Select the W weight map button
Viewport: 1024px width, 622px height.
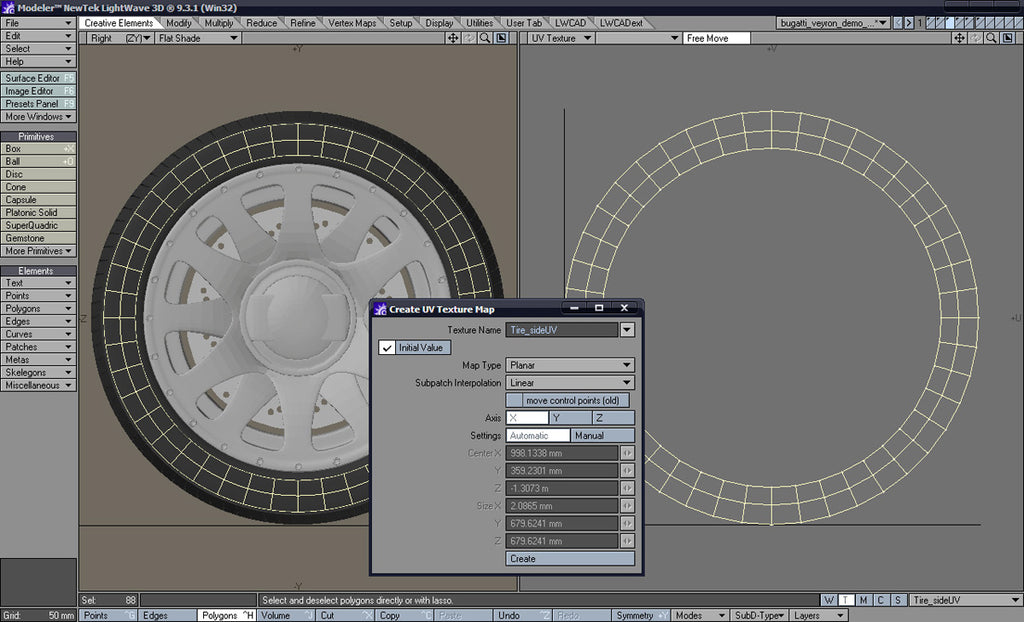pos(829,600)
